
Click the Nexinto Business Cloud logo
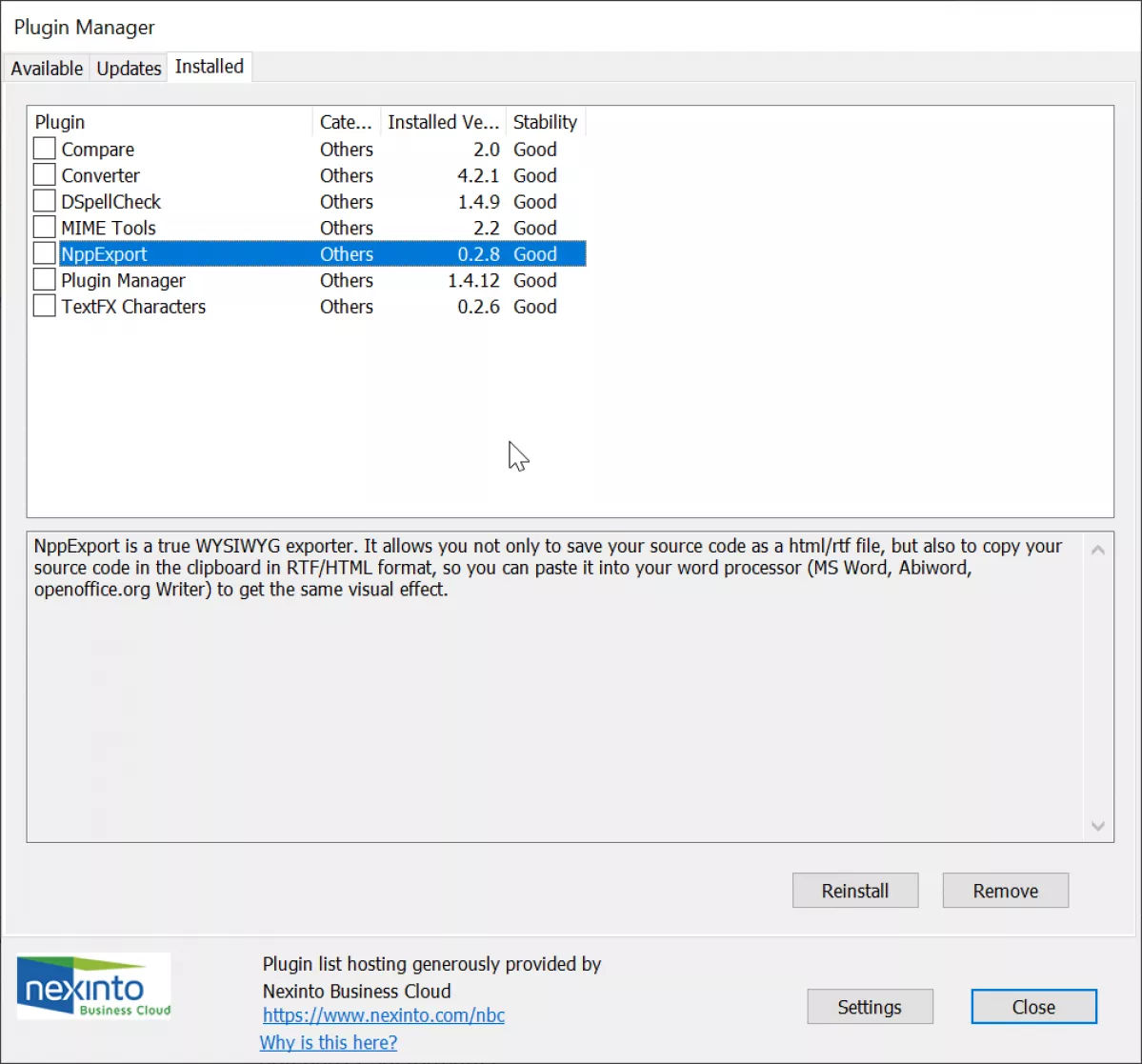(94, 986)
